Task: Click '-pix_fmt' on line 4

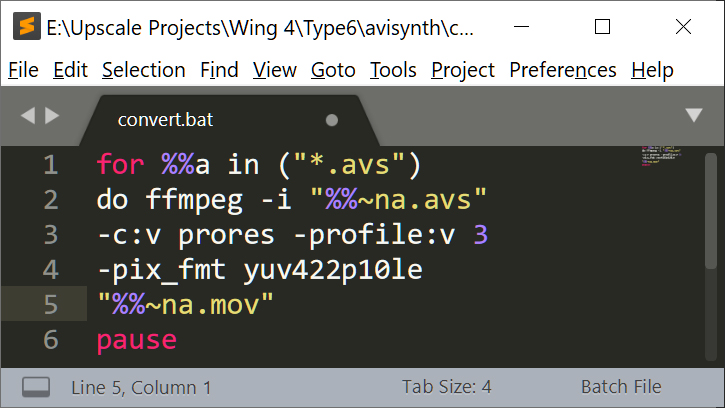Action: pos(162,270)
